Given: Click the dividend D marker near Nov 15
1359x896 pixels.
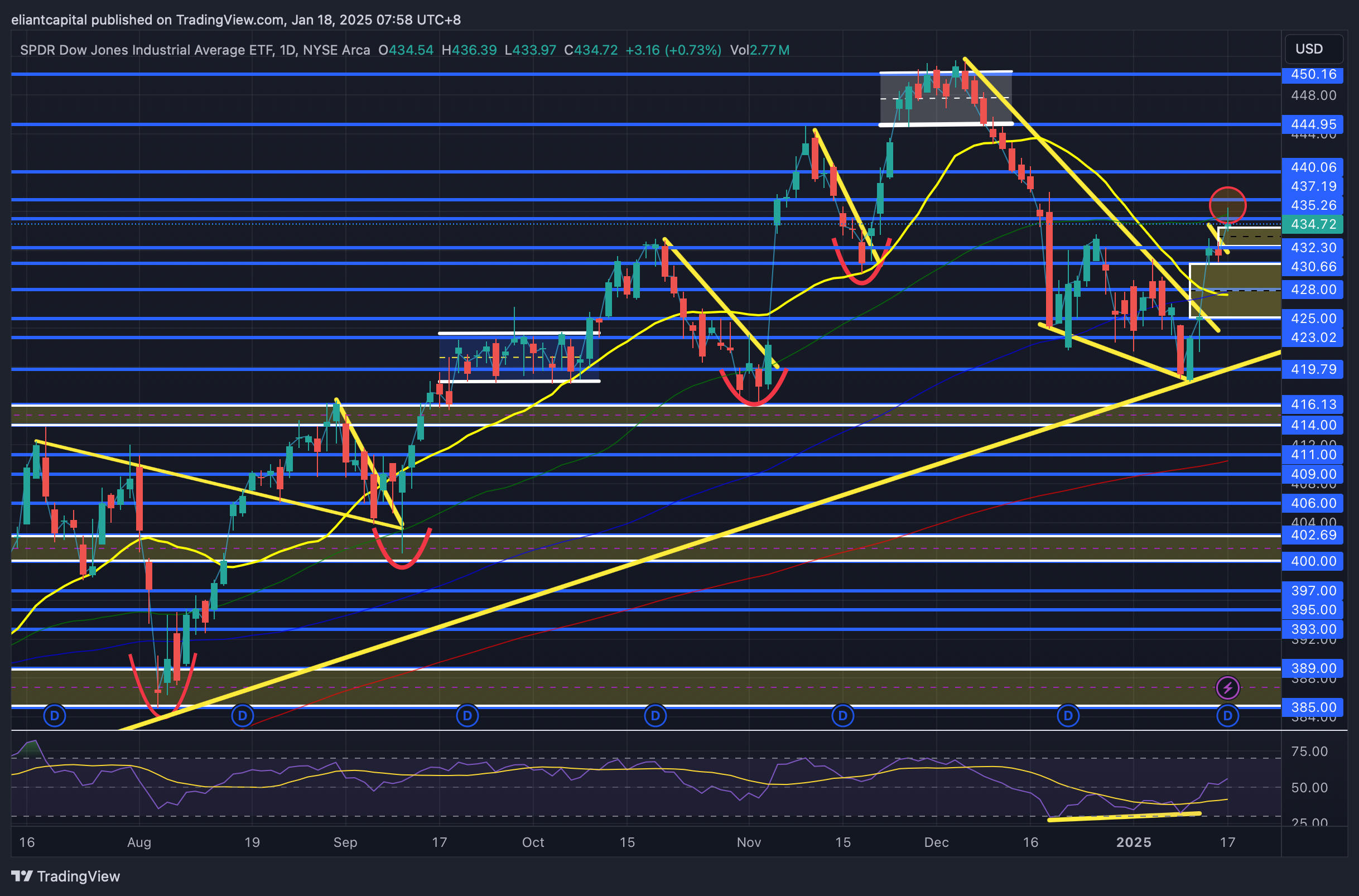Looking at the screenshot, I should click(842, 715).
